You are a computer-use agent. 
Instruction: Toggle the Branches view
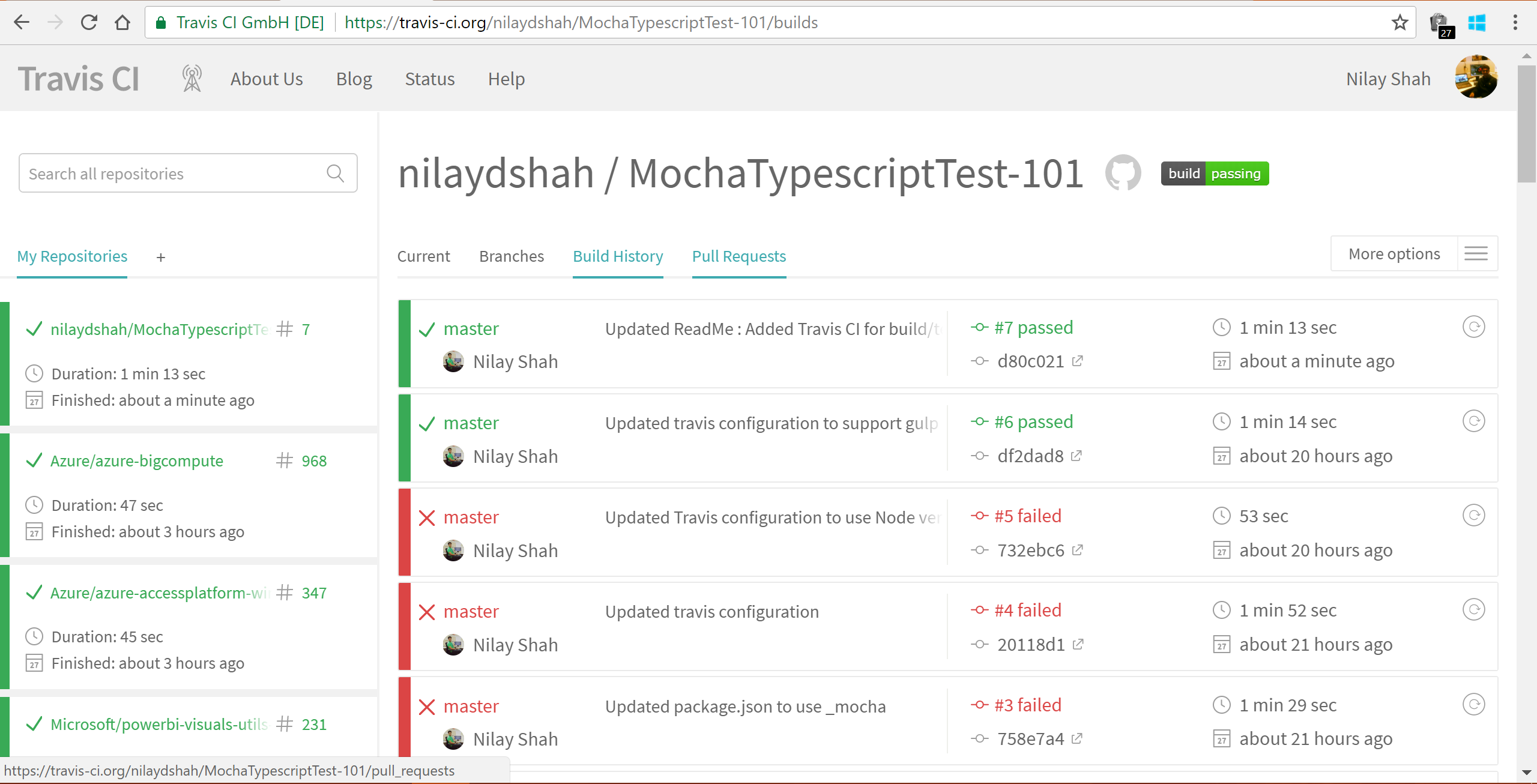(510, 256)
